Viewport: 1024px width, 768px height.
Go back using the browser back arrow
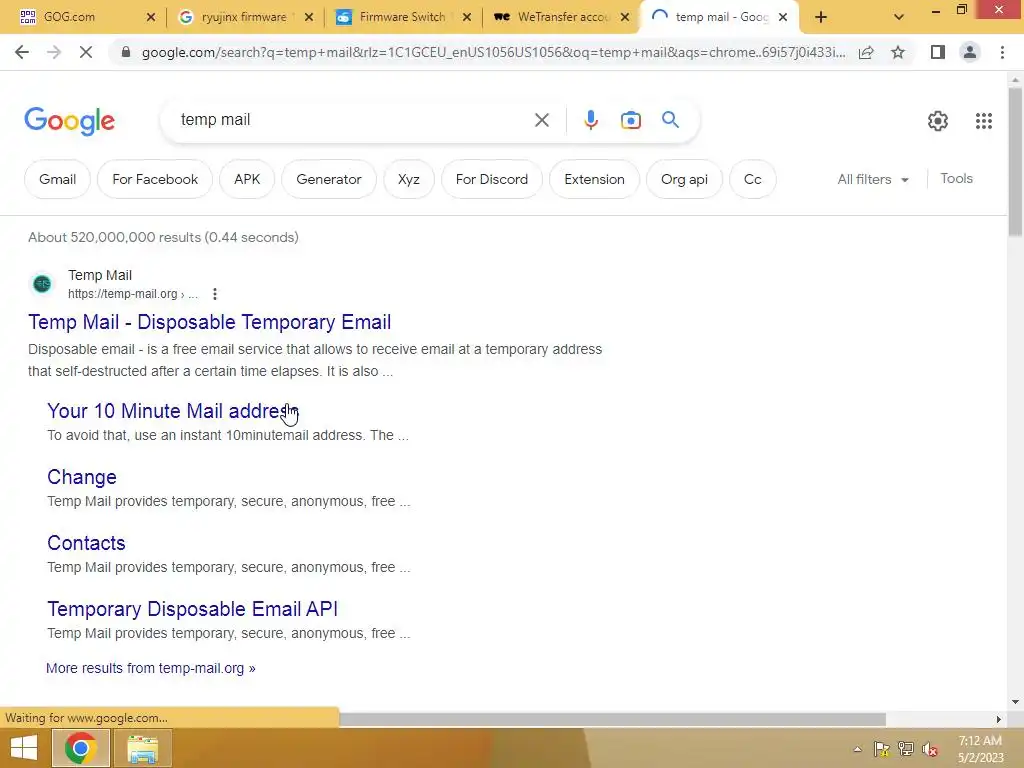point(22,52)
